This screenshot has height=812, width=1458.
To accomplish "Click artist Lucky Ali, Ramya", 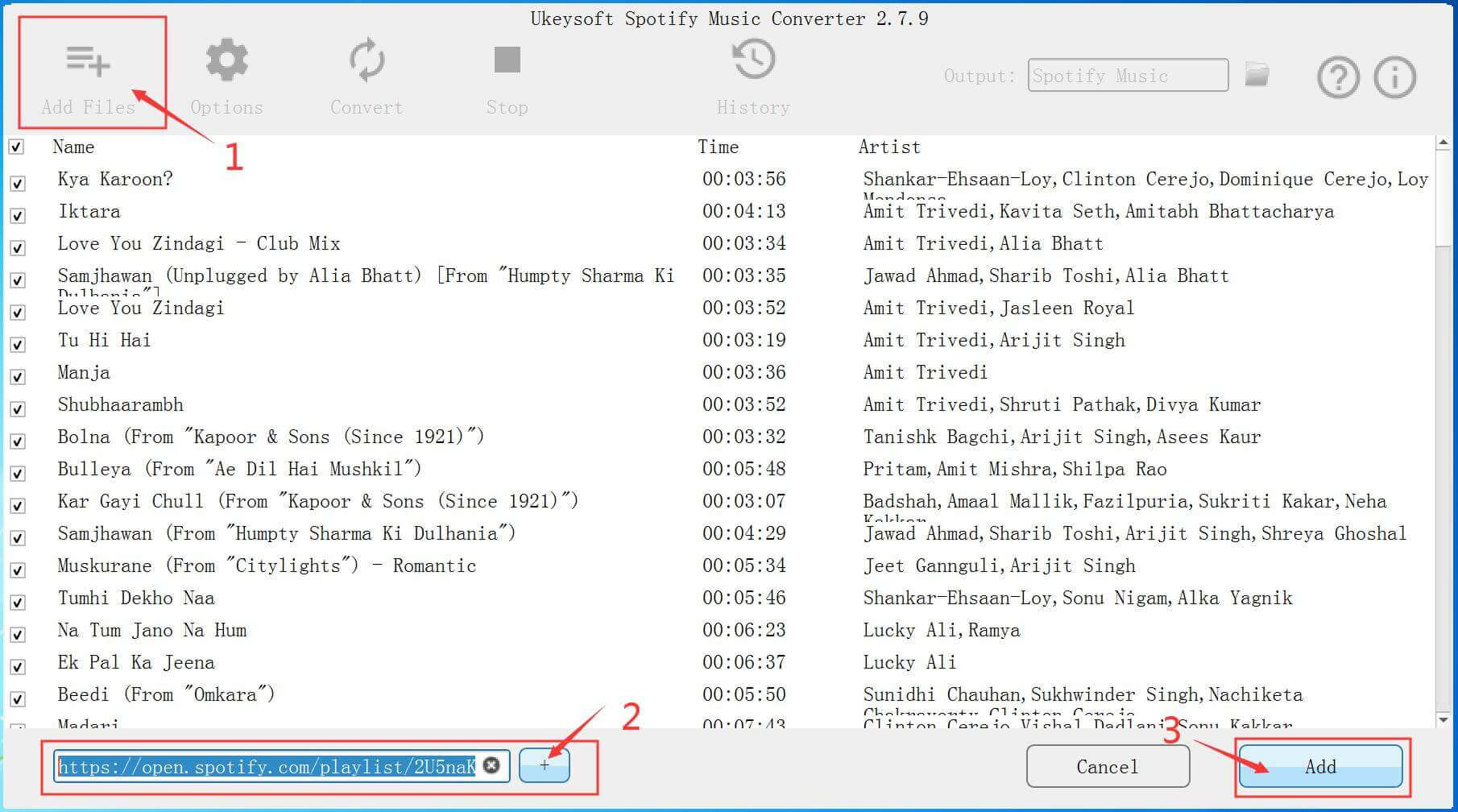I will coord(942,630).
